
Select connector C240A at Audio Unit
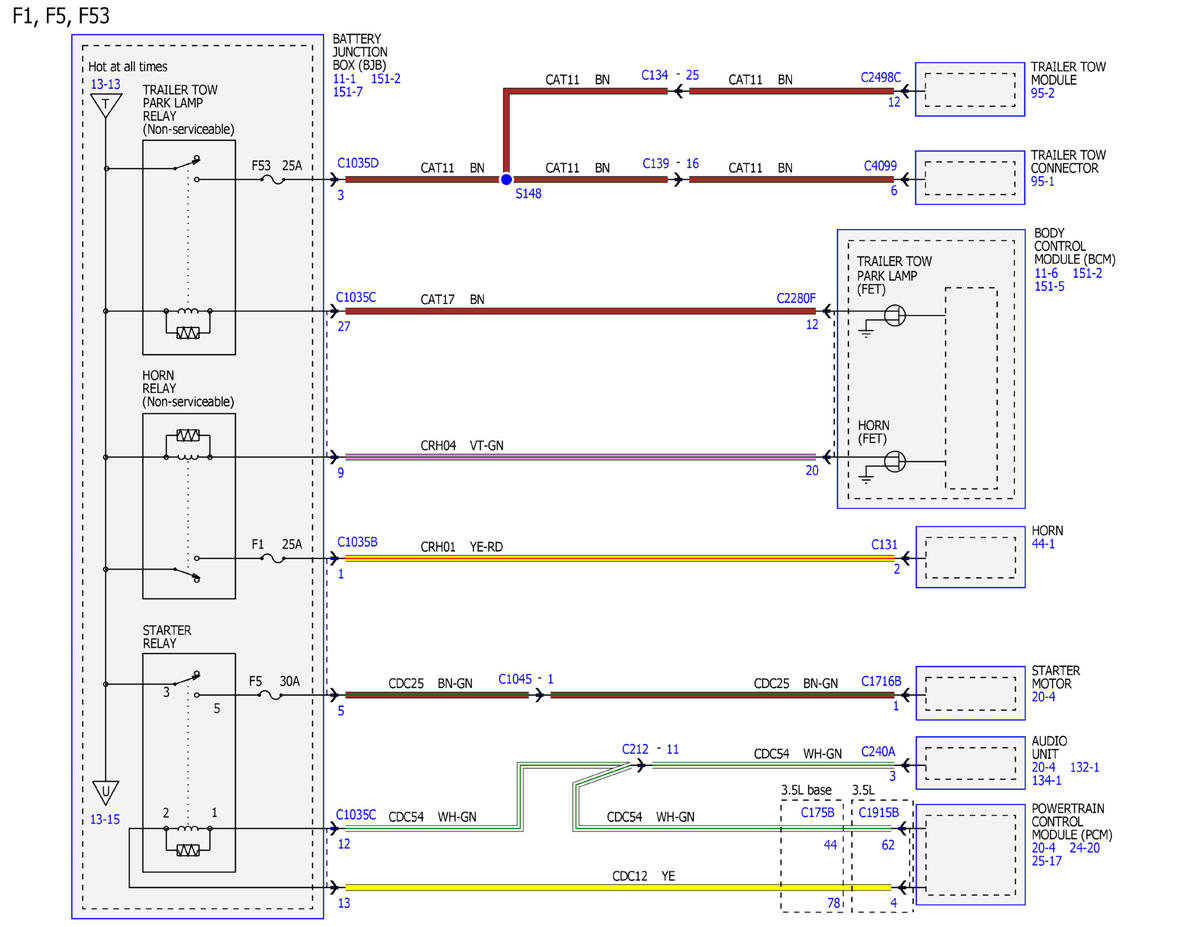point(879,751)
